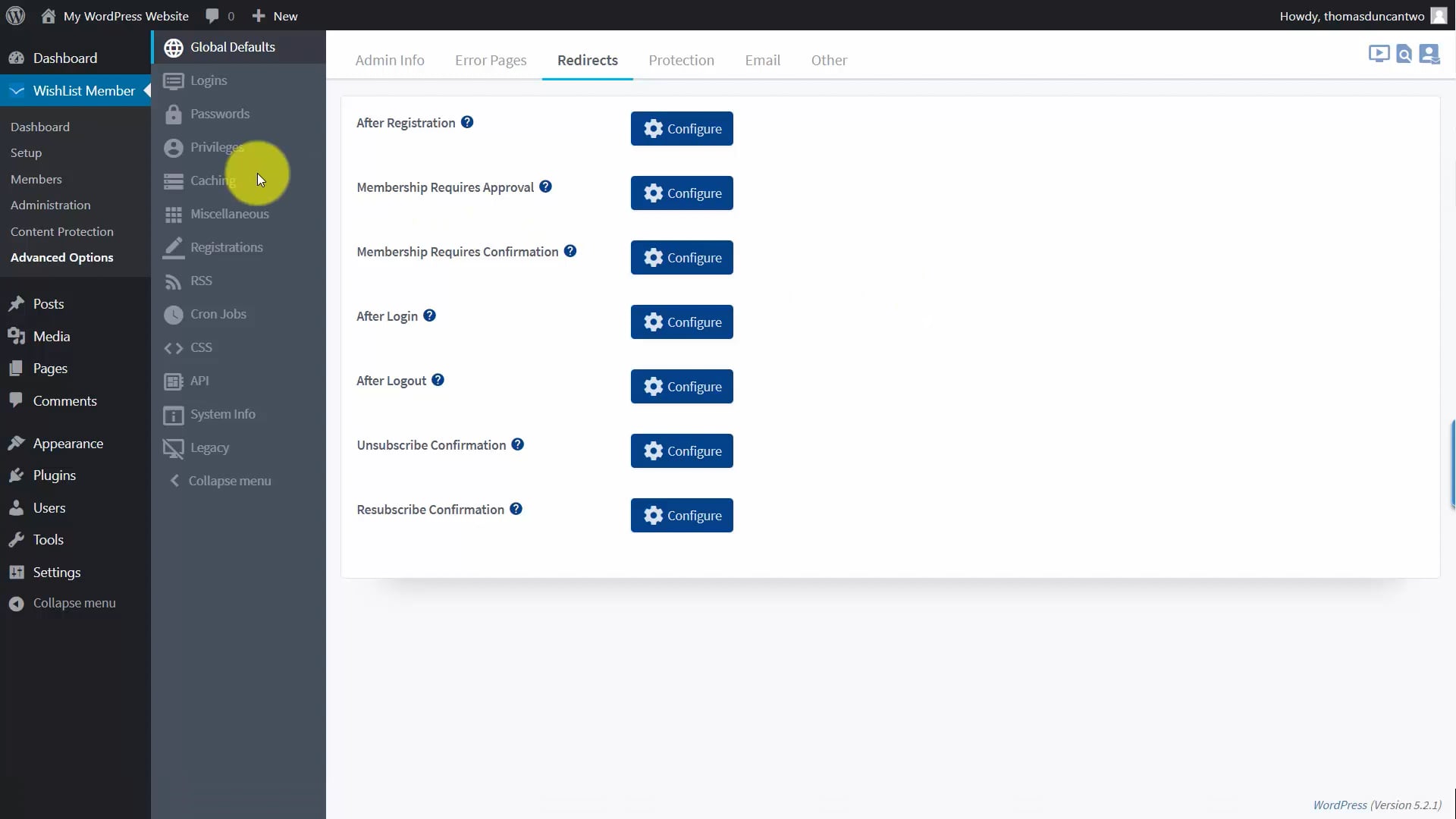Image resolution: width=1456 pixels, height=819 pixels.
Task: Select the RSS feed icon
Action: (174, 281)
